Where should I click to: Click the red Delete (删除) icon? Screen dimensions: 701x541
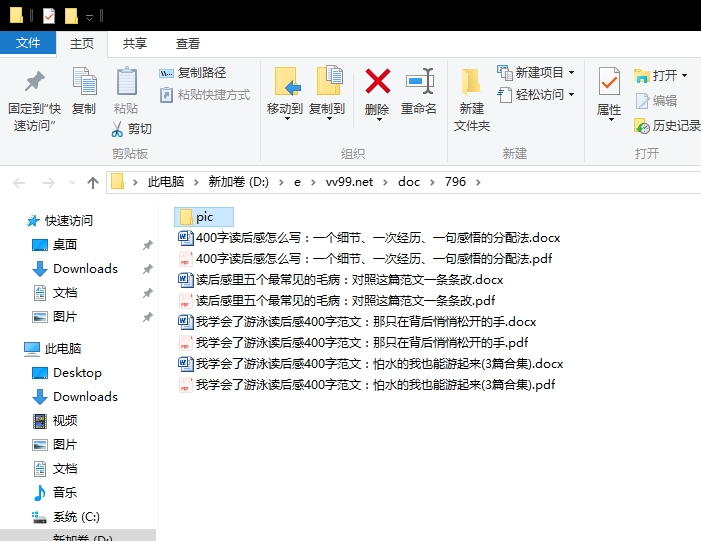(x=378, y=81)
